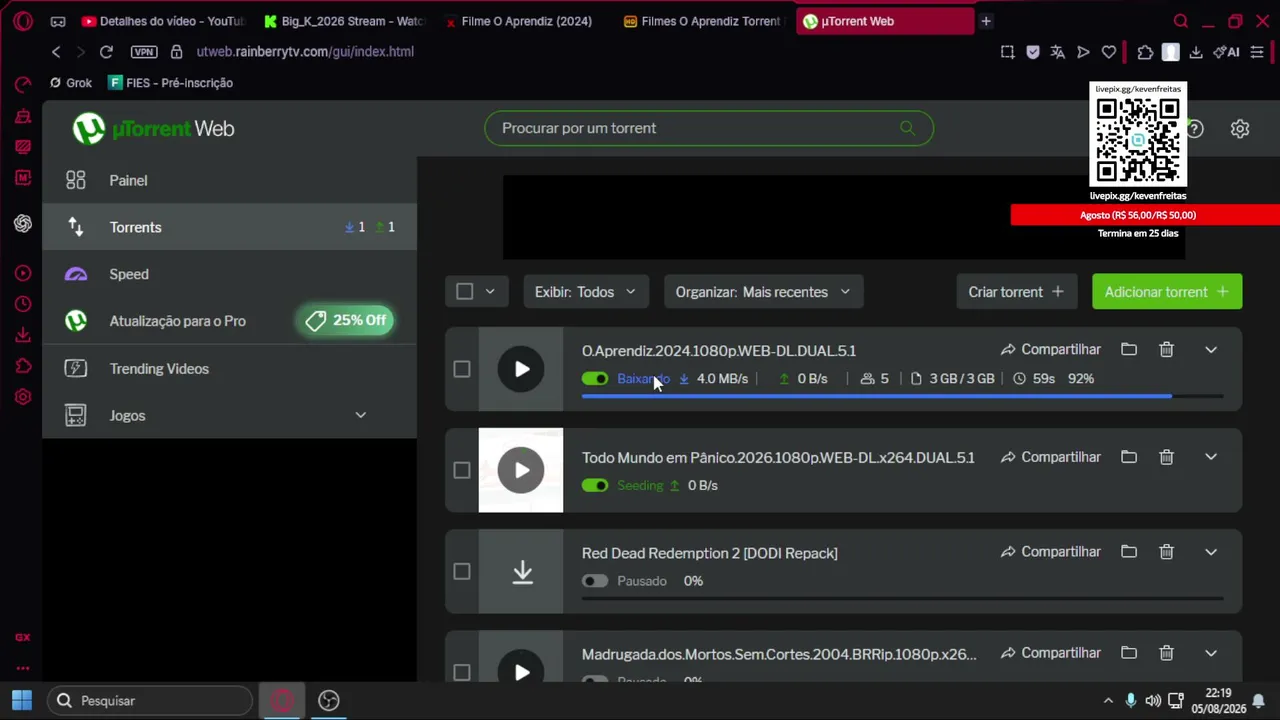
Task: Delete the O.Aprendiz.2024 torrent
Action: pyautogui.click(x=1166, y=349)
